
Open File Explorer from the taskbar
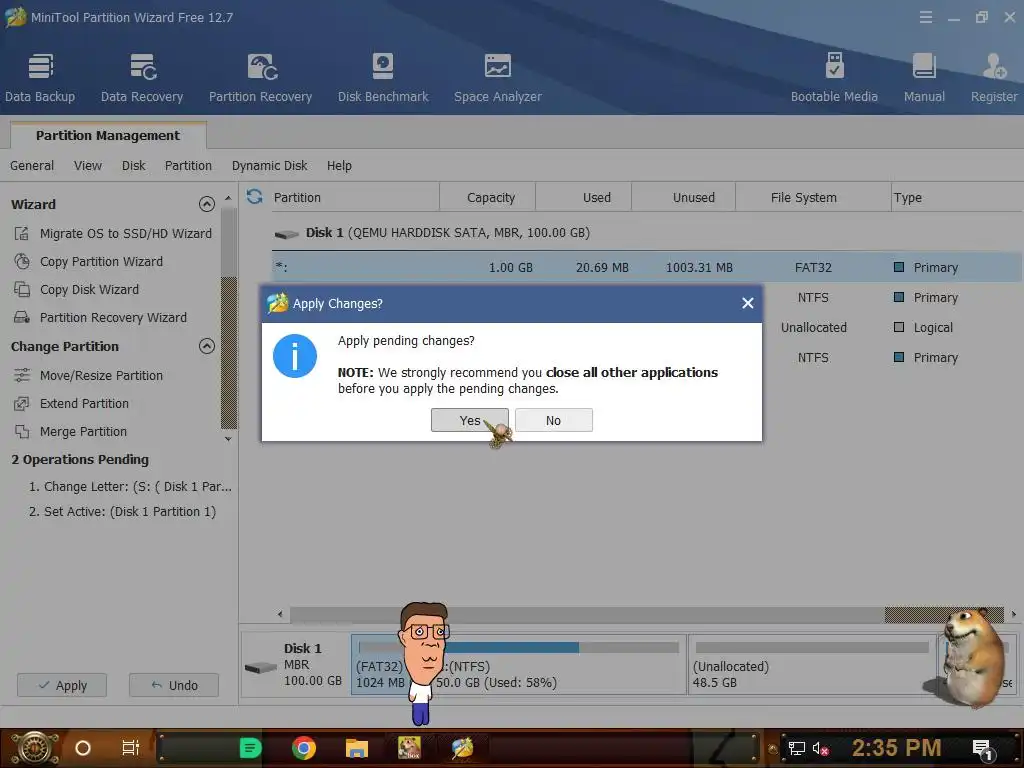[x=357, y=748]
